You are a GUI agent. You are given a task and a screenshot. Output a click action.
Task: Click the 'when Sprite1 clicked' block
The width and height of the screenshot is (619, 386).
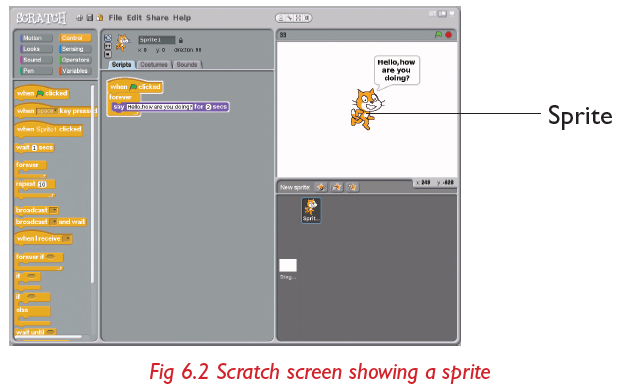[x=49, y=129]
